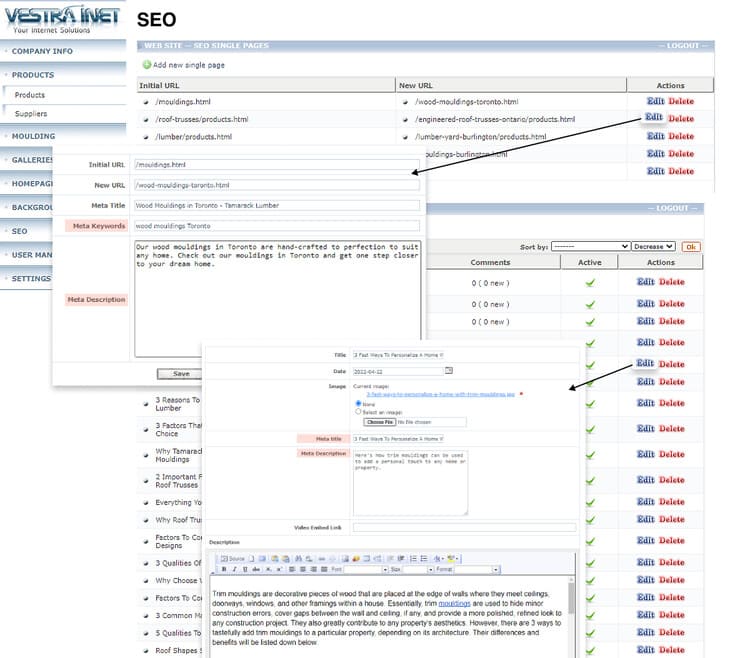Click into the New URL field
This screenshot has height=658, width=750.
(277, 185)
